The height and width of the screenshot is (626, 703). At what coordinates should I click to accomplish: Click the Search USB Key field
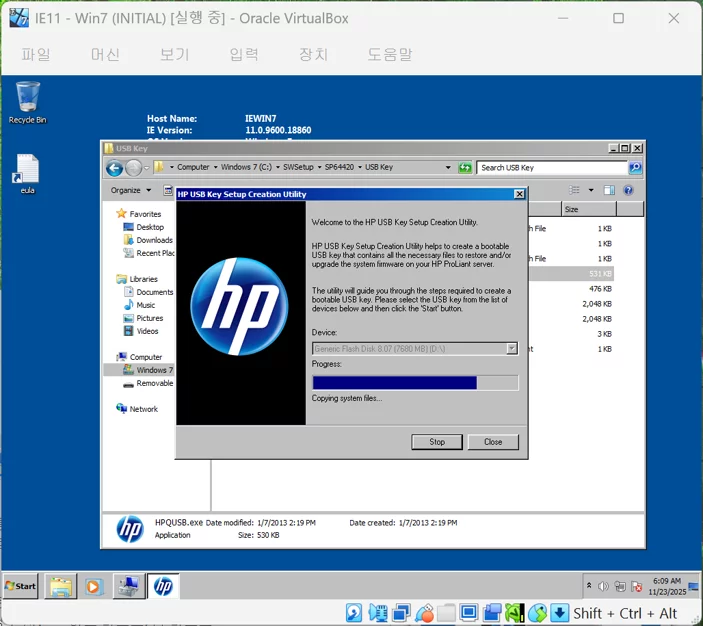[551, 168]
